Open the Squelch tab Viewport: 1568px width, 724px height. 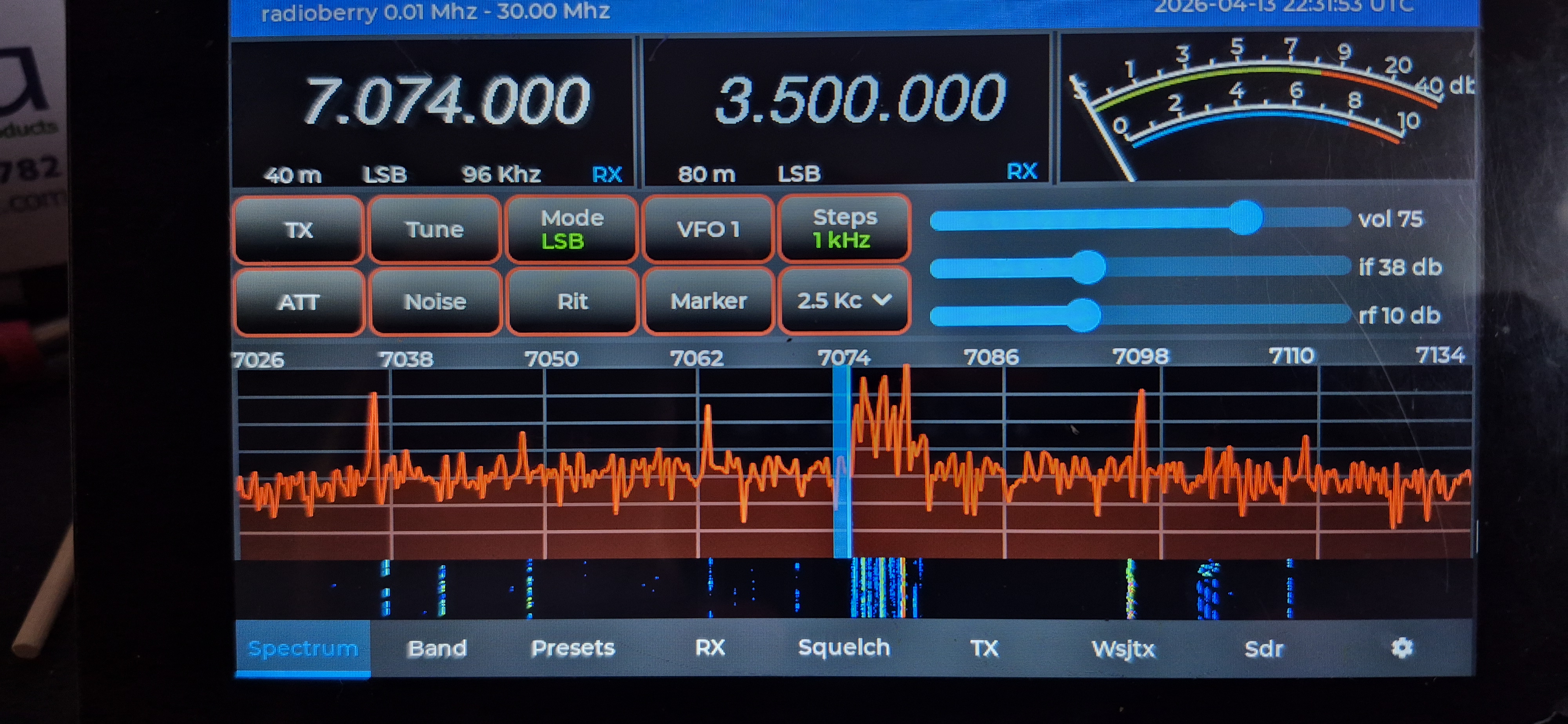point(844,647)
